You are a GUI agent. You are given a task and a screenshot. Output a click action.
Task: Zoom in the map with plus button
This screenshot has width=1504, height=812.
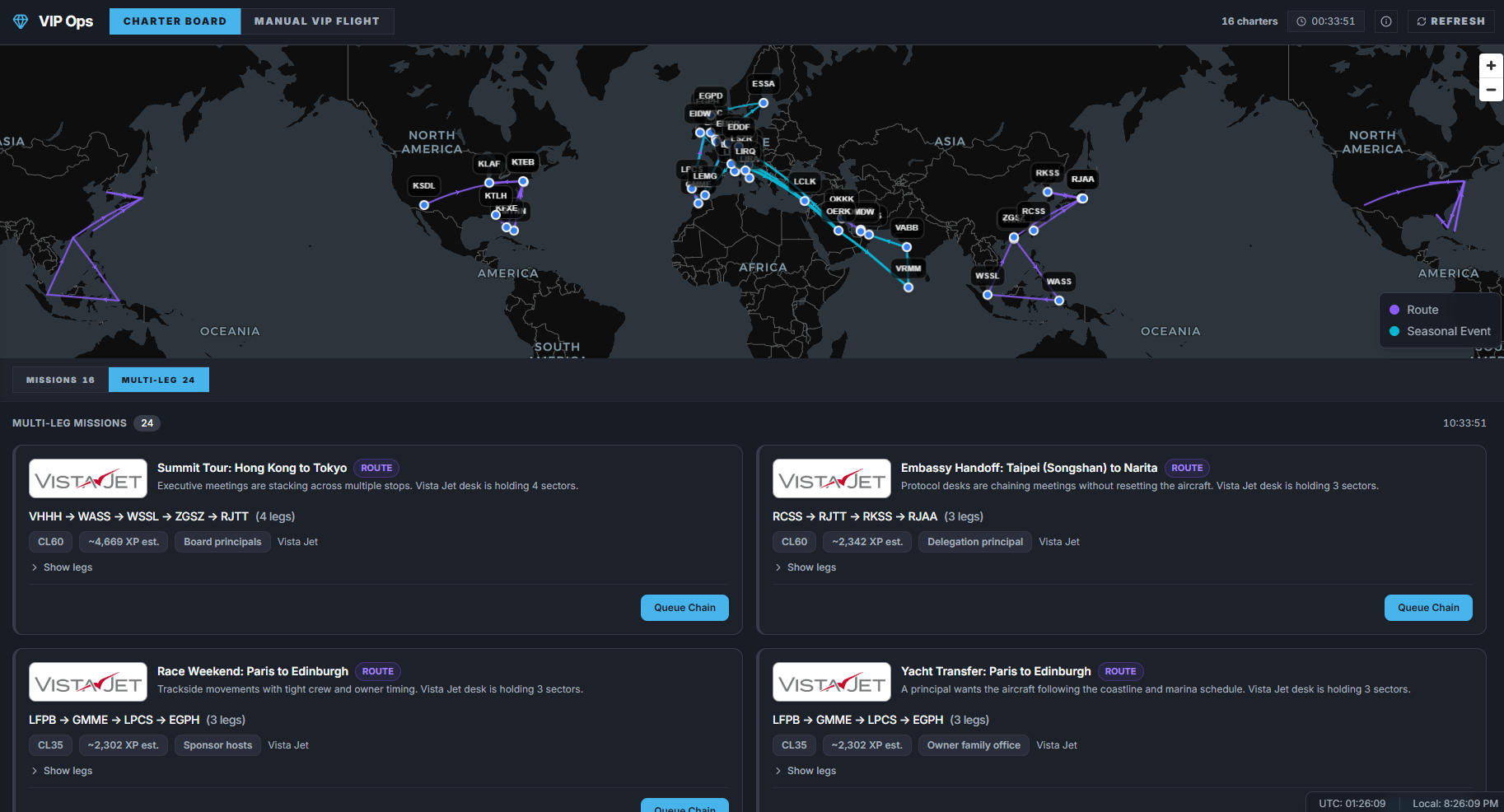pos(1491,66)
